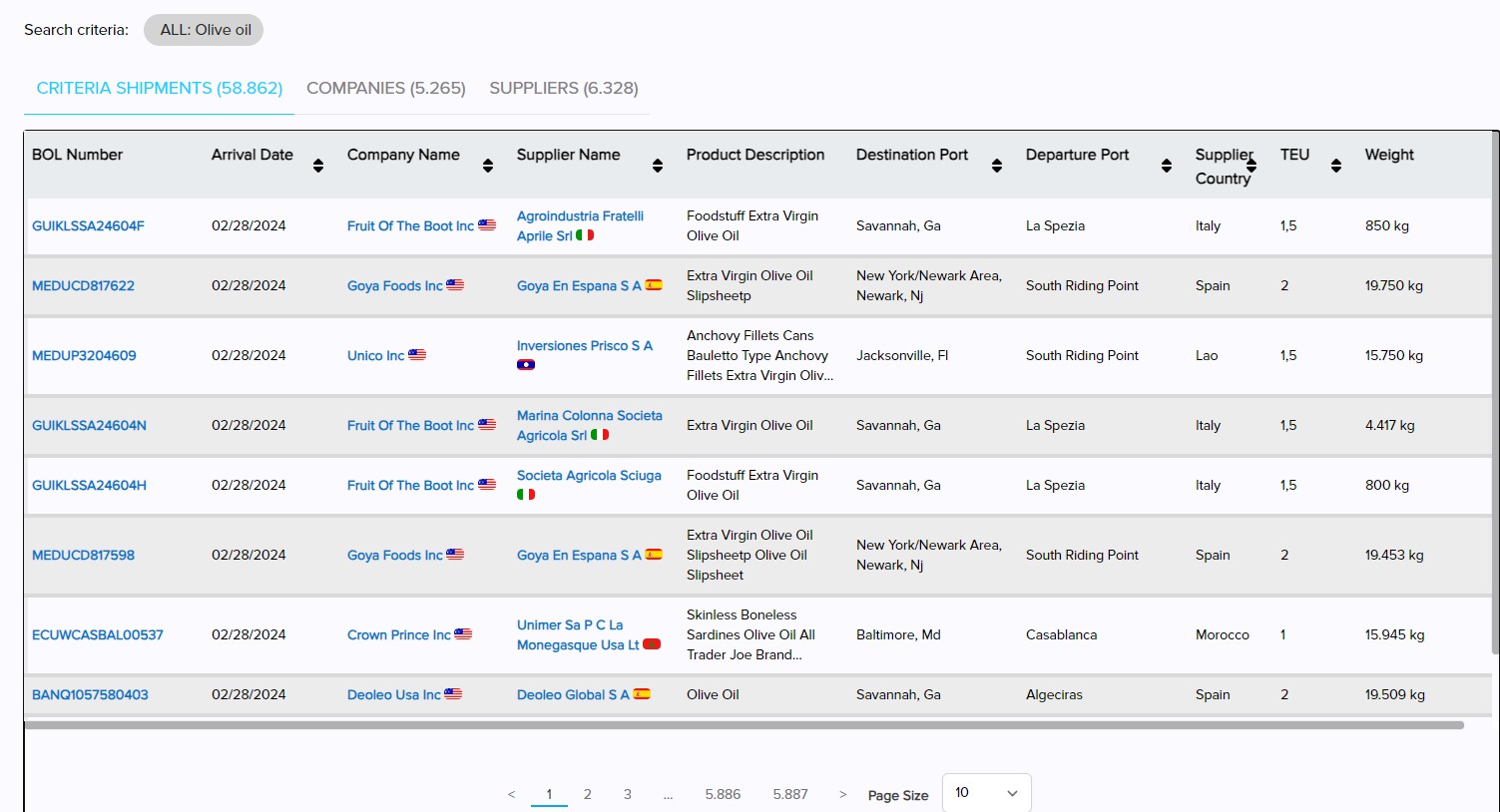Sort by Supplier Name column arrows
Image resolution: width=1500 pixels, height=812 pixels.
pos(657,166)
